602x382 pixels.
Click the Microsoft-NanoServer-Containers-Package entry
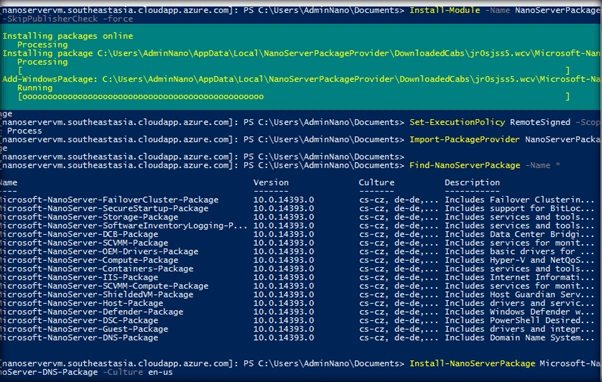[x=97, y=269]
